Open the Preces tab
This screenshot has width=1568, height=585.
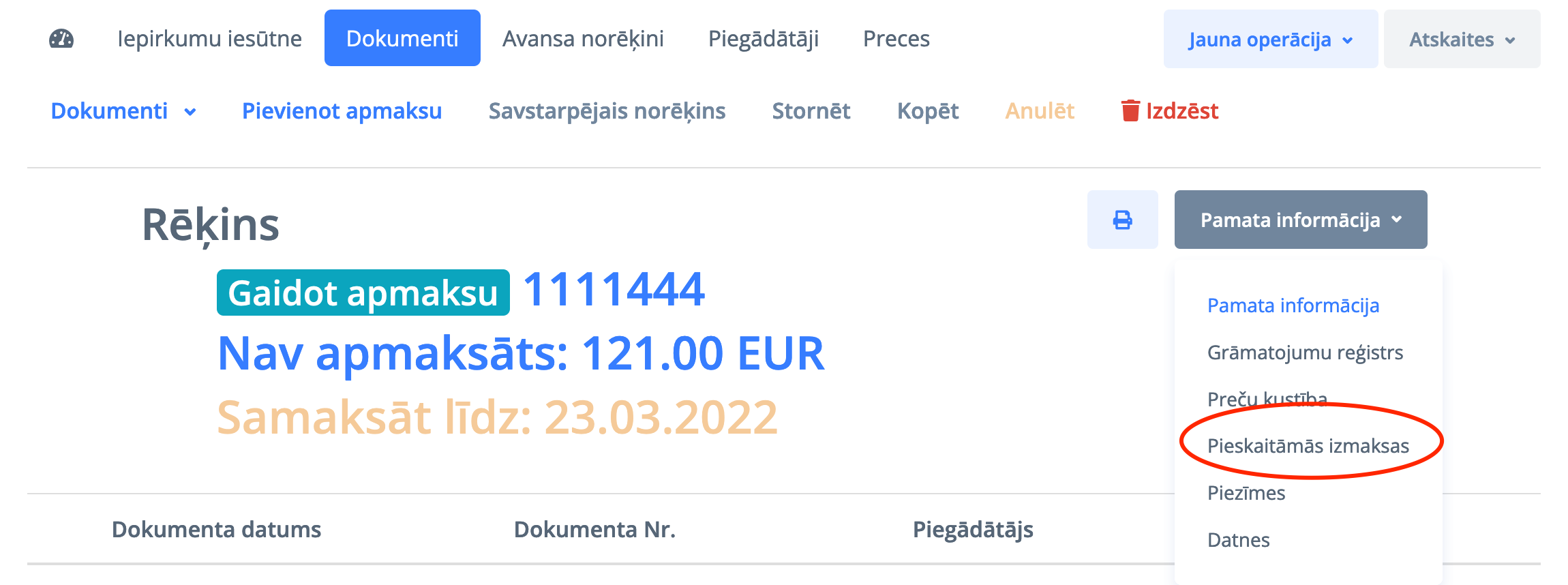pos(896,39)
